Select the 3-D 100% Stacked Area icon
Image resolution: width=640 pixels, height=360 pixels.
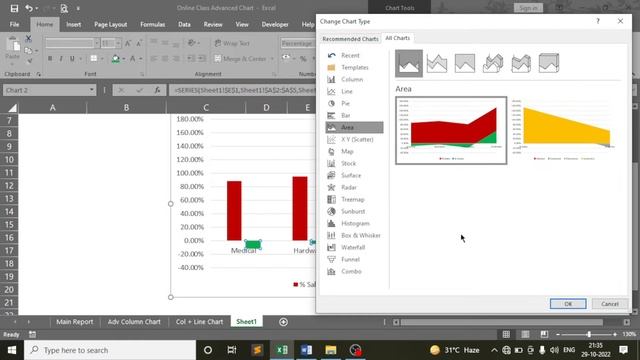pyautogui.click(x=549, y=63)
